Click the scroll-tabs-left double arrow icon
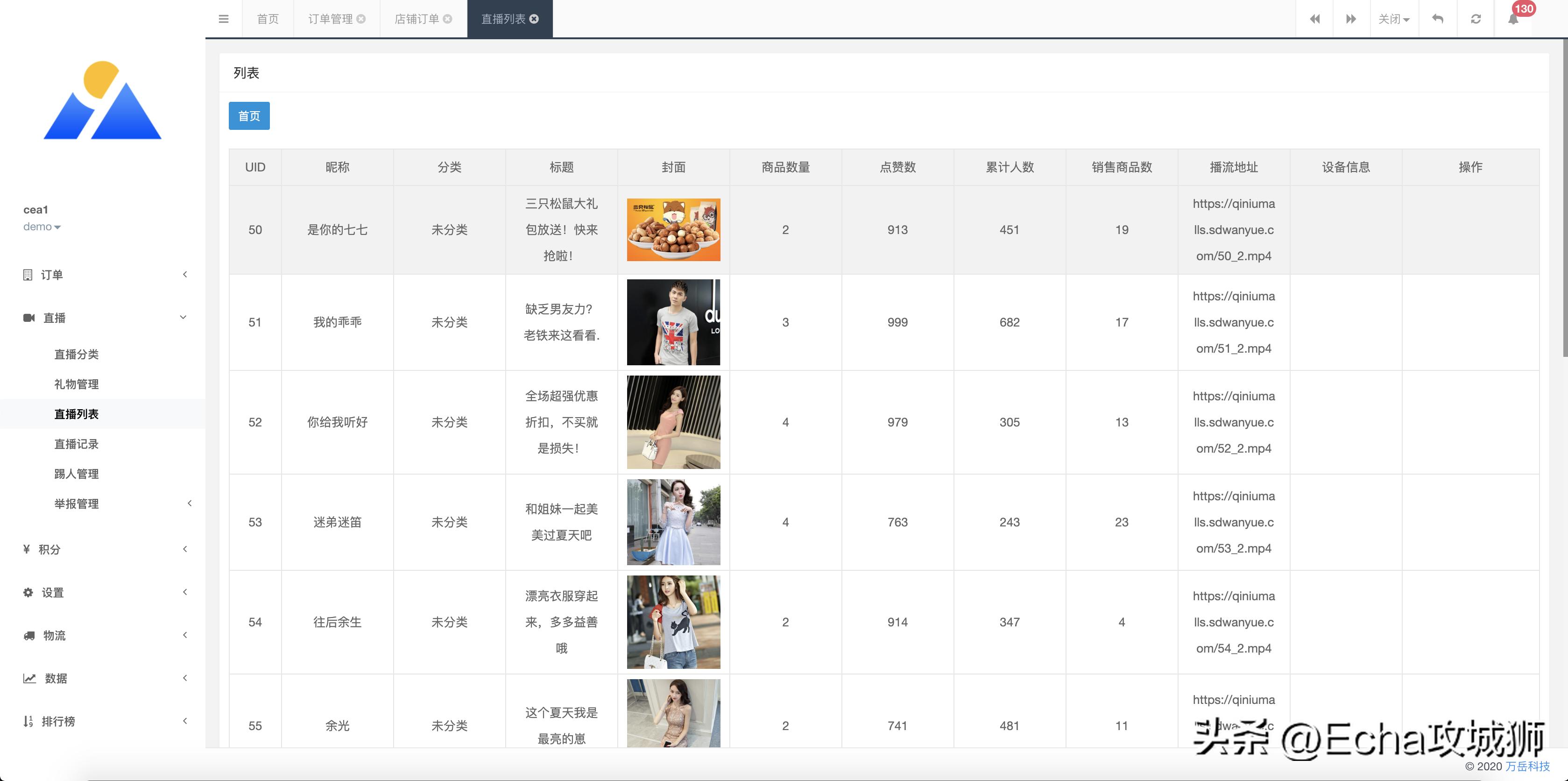 tap(1315, 18)
